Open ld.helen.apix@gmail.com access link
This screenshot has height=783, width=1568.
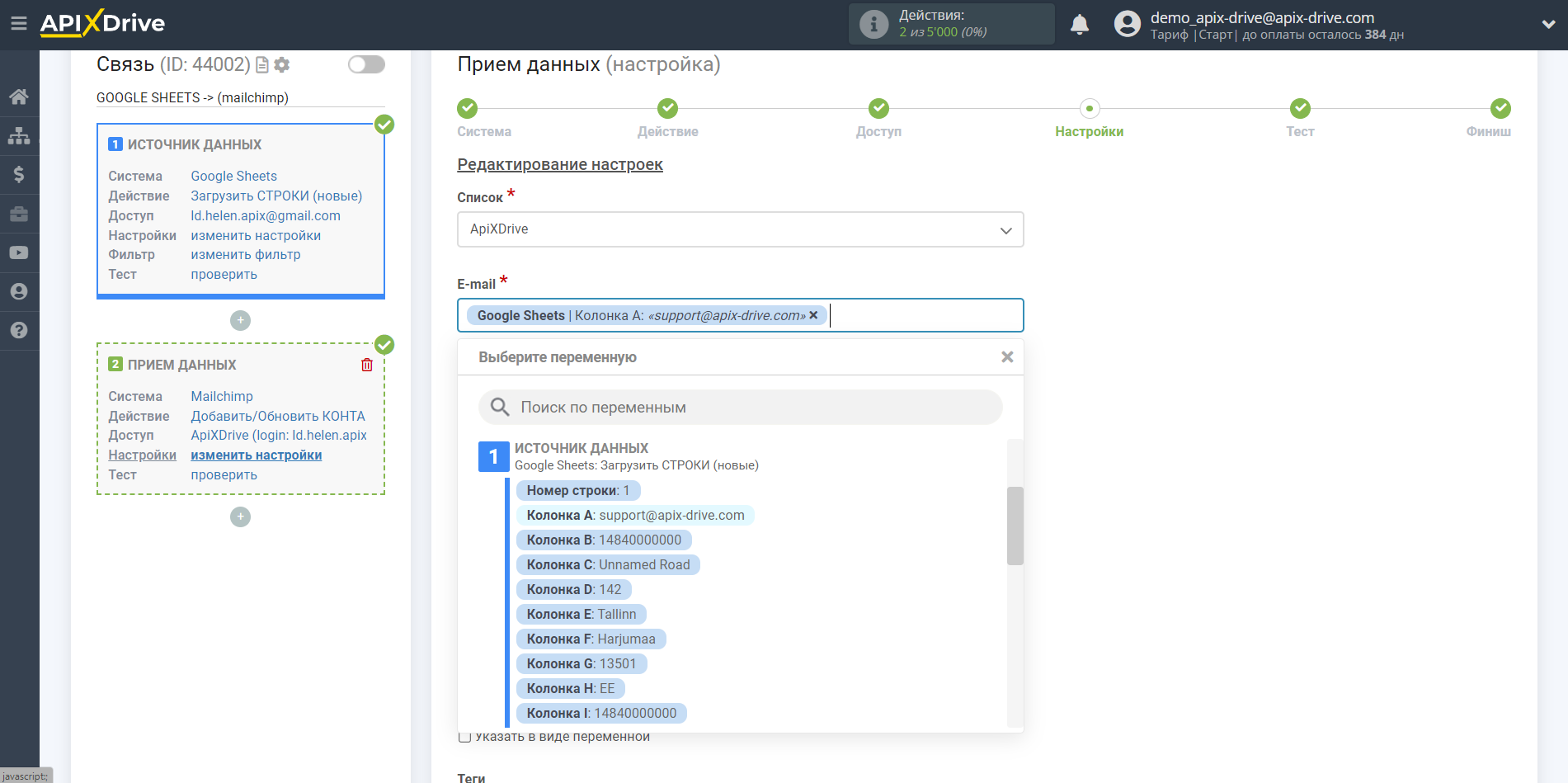[266, 215]
